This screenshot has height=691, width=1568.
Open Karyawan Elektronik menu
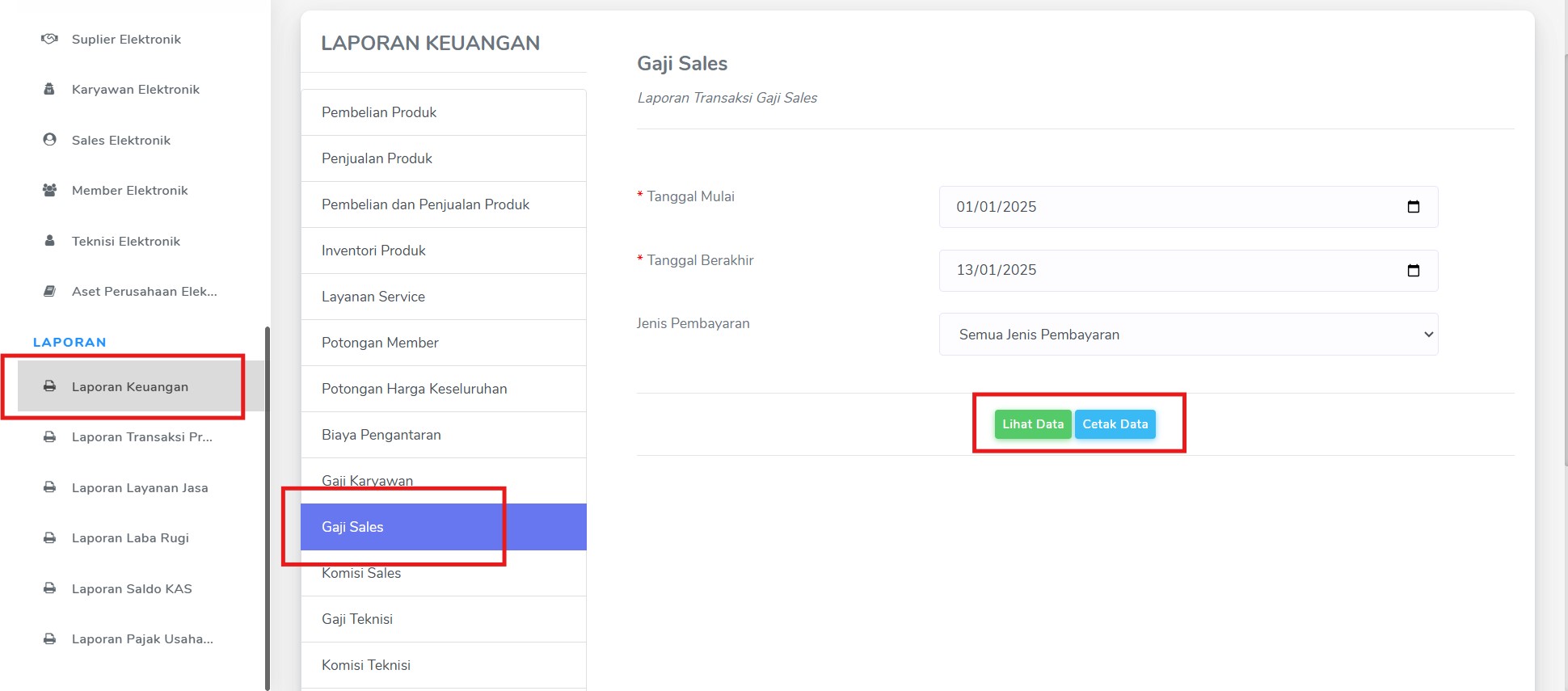(x=135, y=89)
